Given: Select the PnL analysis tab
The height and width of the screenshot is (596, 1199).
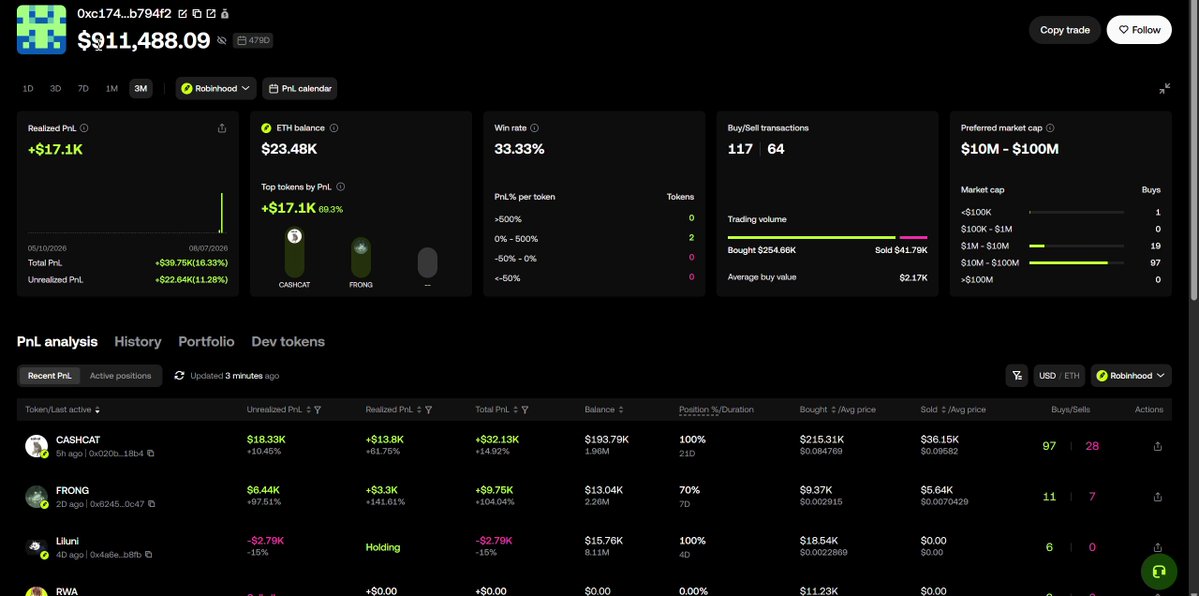Looking at the screenshot, I should tap(57, 342).
